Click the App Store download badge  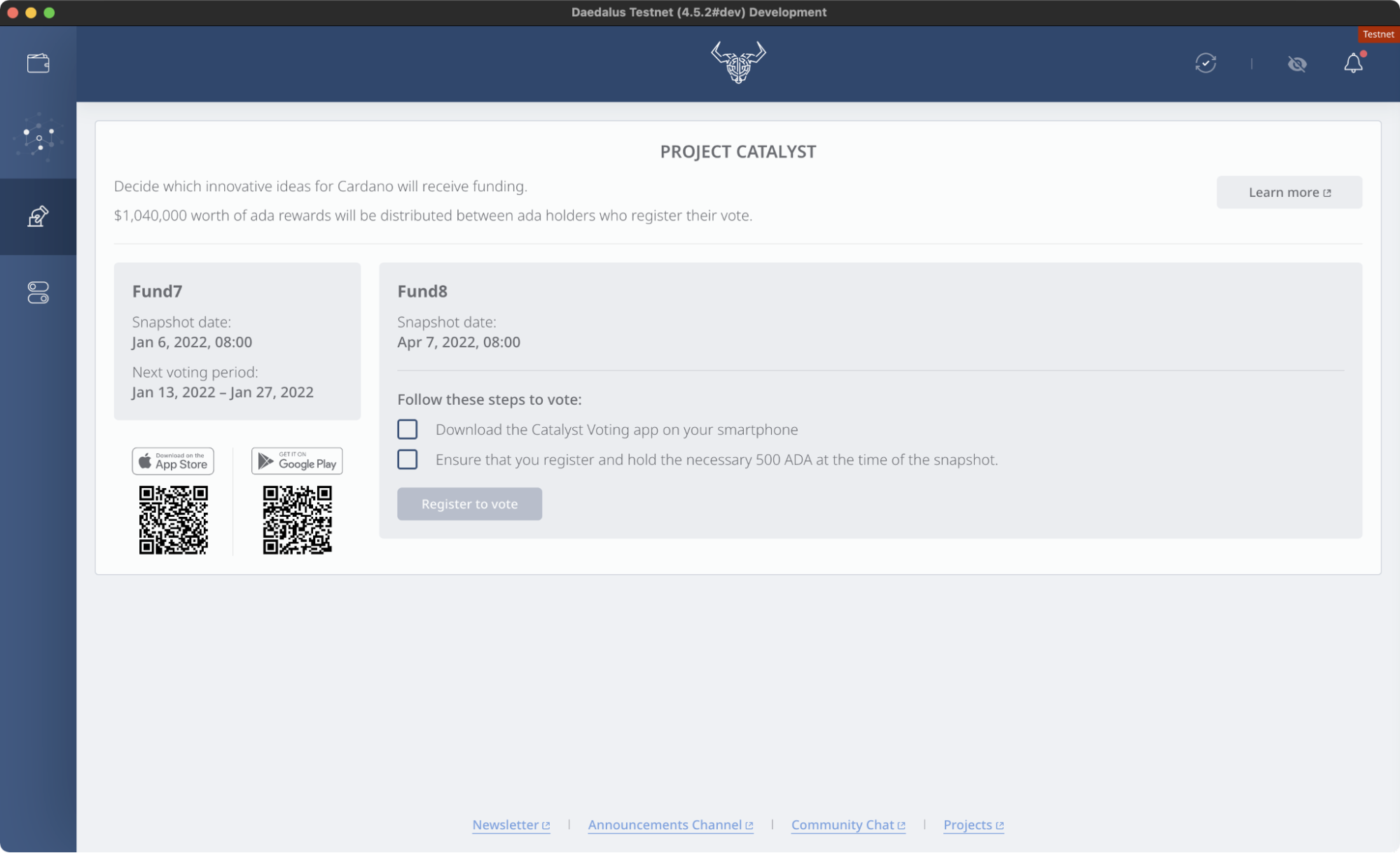173,462
